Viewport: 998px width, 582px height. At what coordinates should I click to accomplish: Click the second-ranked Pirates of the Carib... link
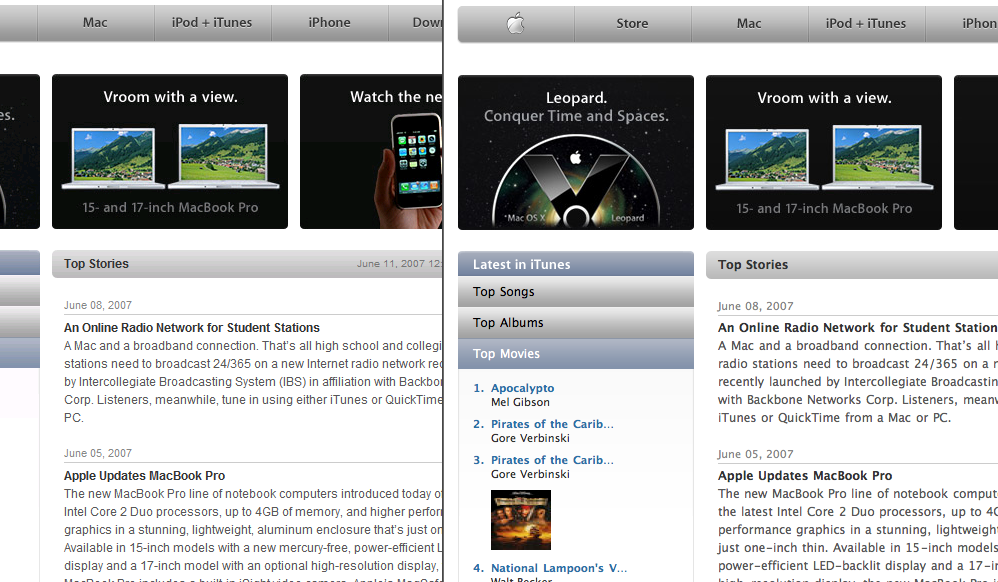click(552, 424)
